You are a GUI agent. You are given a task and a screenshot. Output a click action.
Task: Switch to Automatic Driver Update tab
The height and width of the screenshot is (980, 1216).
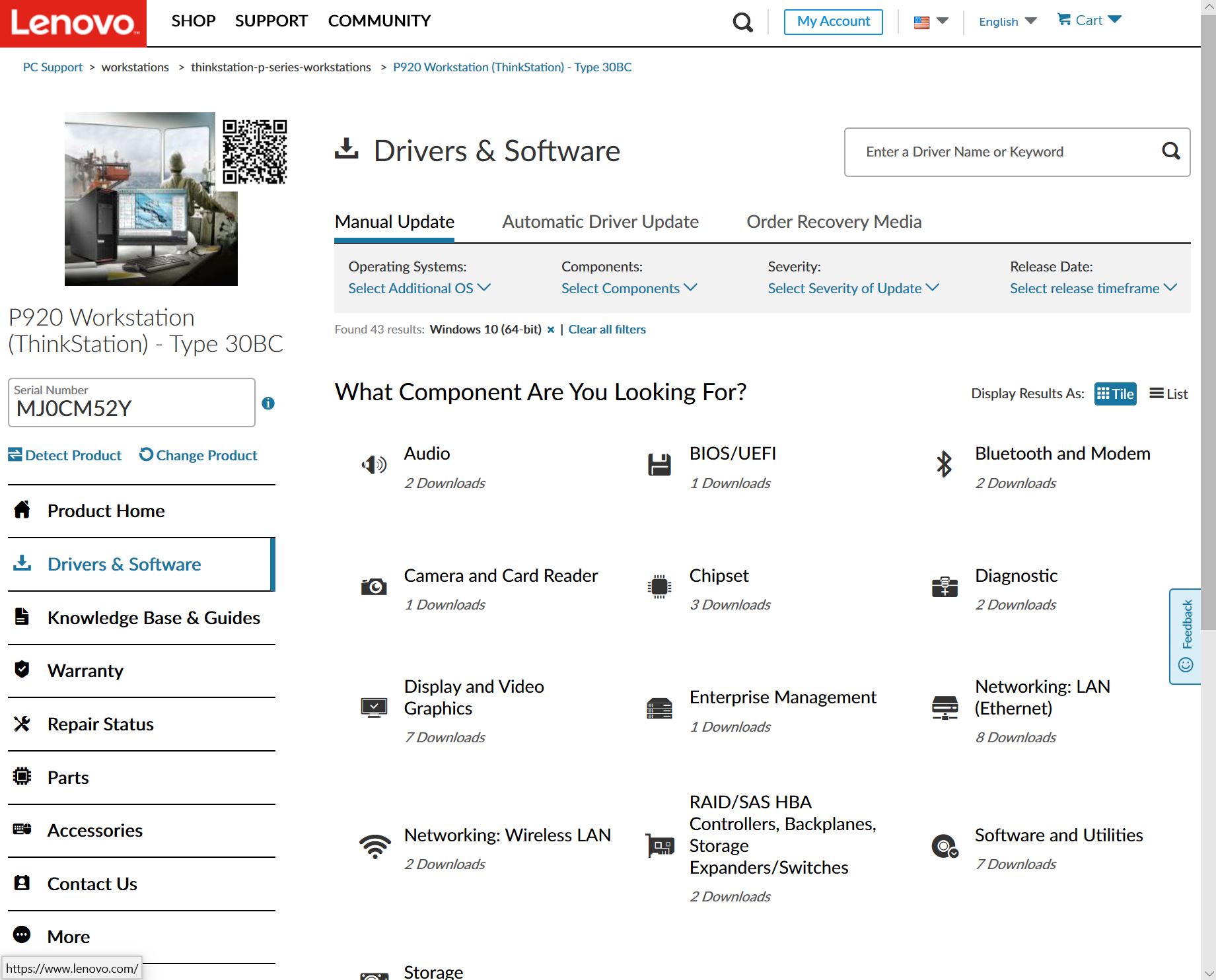click(600, 222)
